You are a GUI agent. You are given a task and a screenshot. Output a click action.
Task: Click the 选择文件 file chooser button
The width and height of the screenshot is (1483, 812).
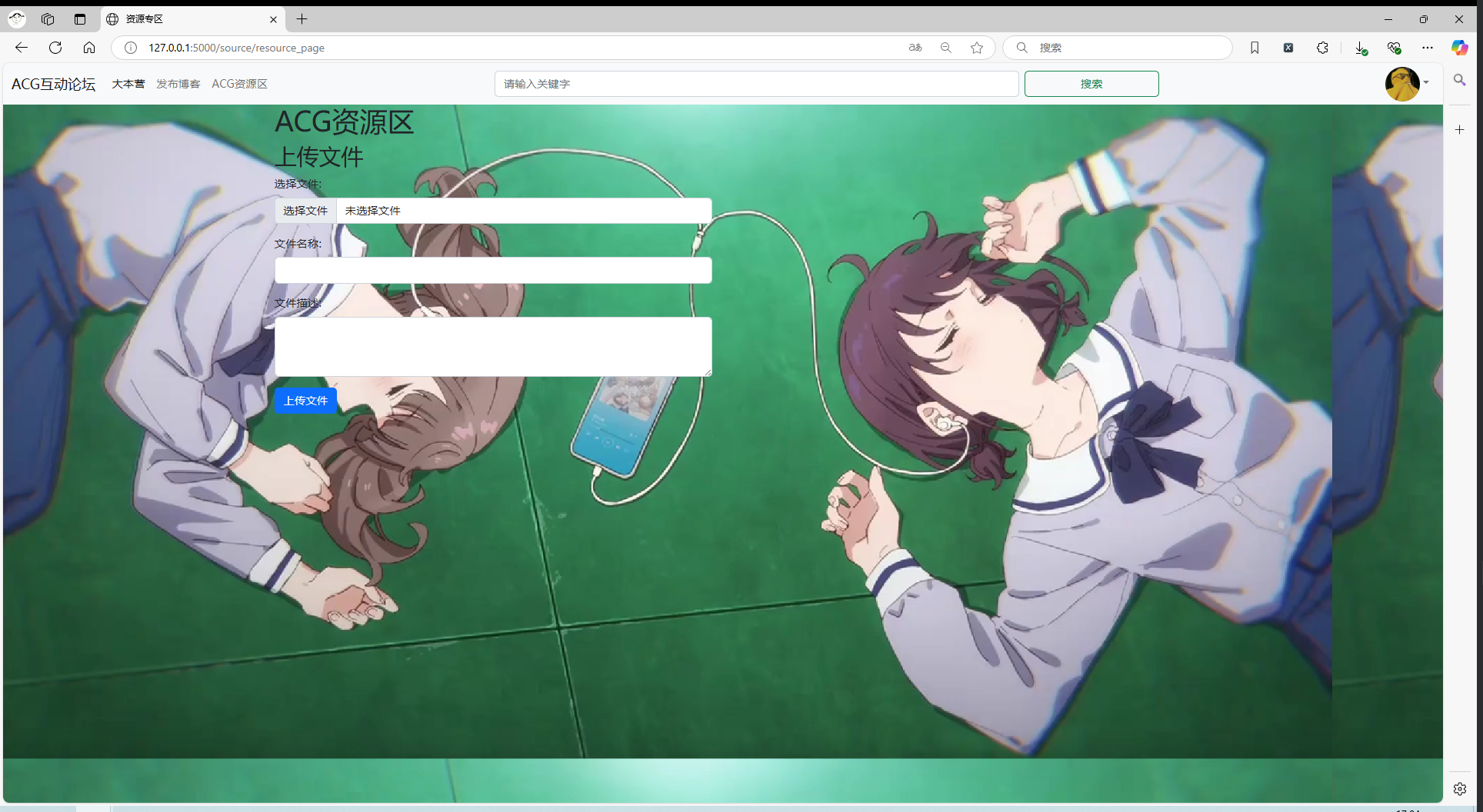click(305, 211)
